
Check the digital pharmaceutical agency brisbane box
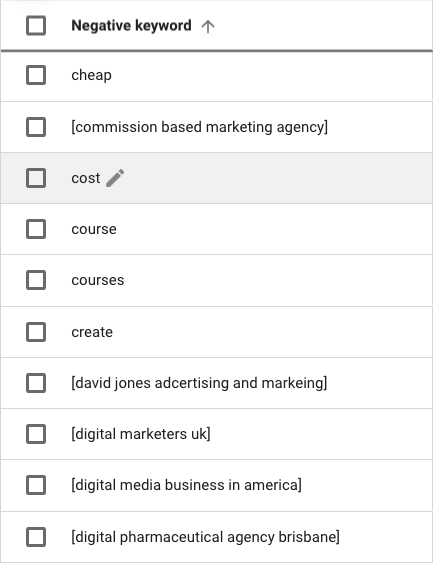[x=36, y=537]
